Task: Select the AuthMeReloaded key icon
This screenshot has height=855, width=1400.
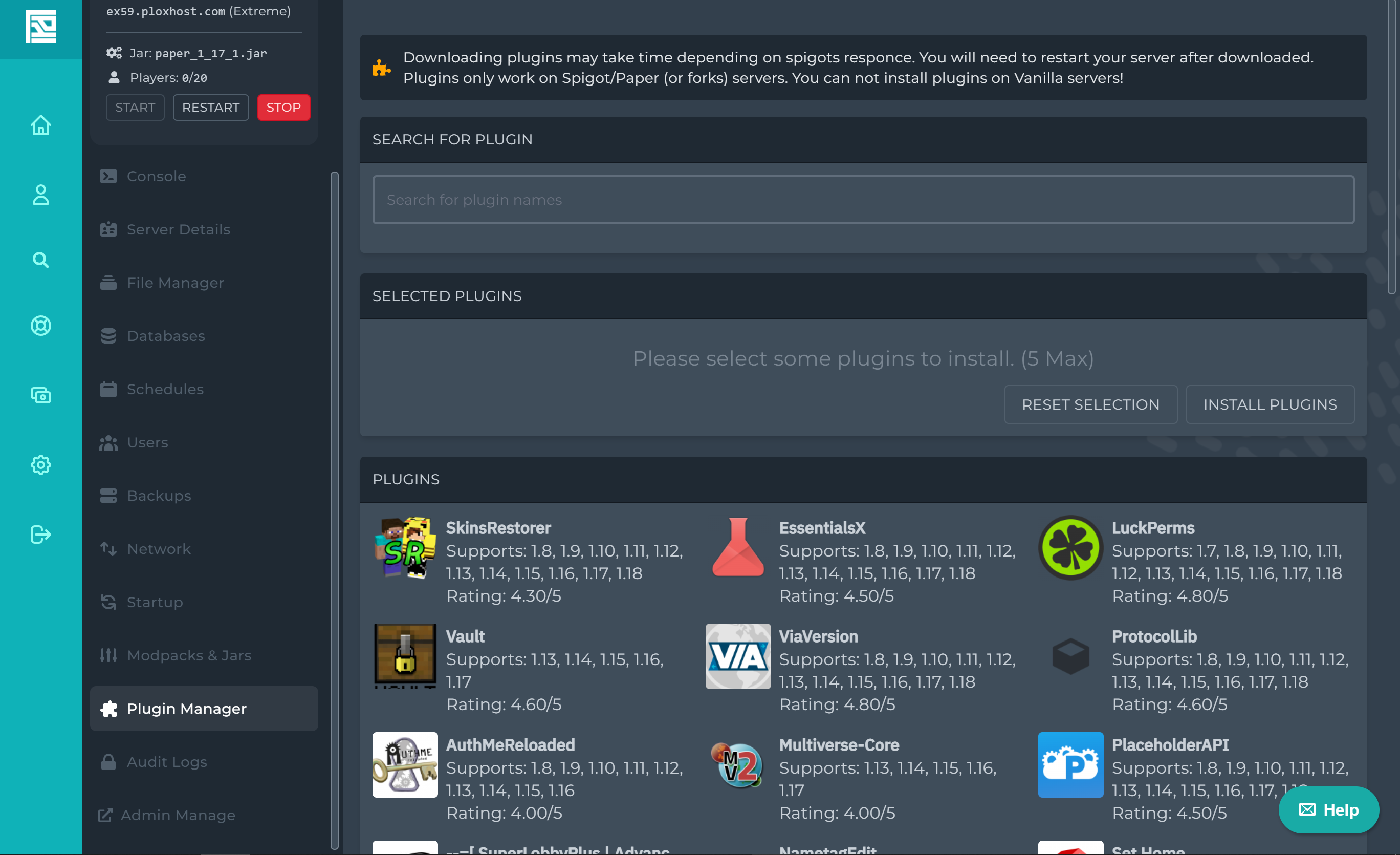Action: (405, 765)
